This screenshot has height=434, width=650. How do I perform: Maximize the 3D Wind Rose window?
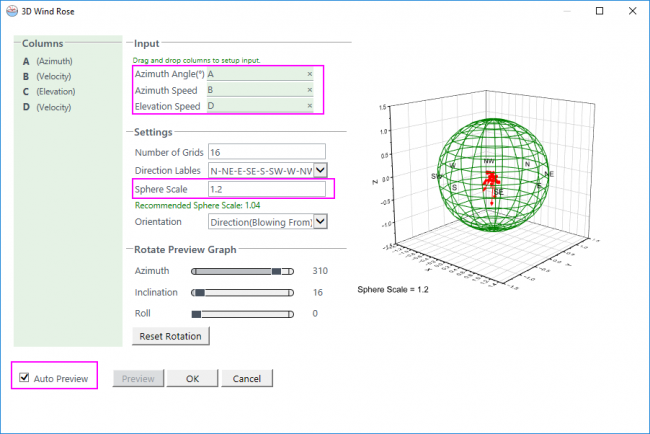click(599, 11)
